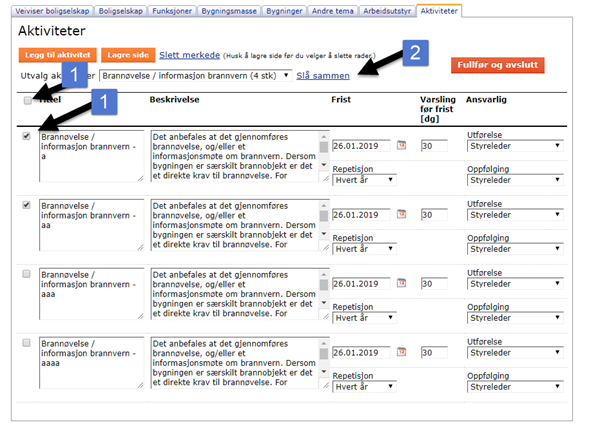The height and width of the screenshot is (436, 600).
Task: Open Utførelse dropdown in first activity row
Action: point(514,146)
